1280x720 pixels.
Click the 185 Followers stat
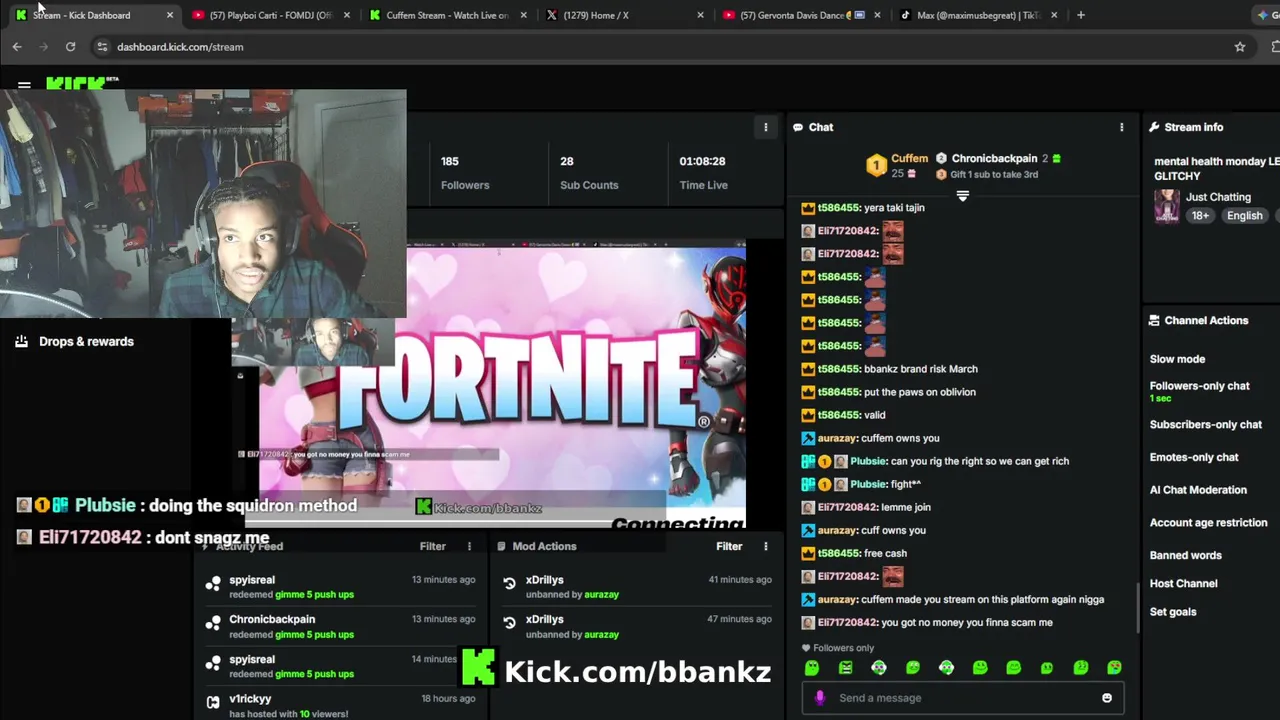(x=465, y=172)
